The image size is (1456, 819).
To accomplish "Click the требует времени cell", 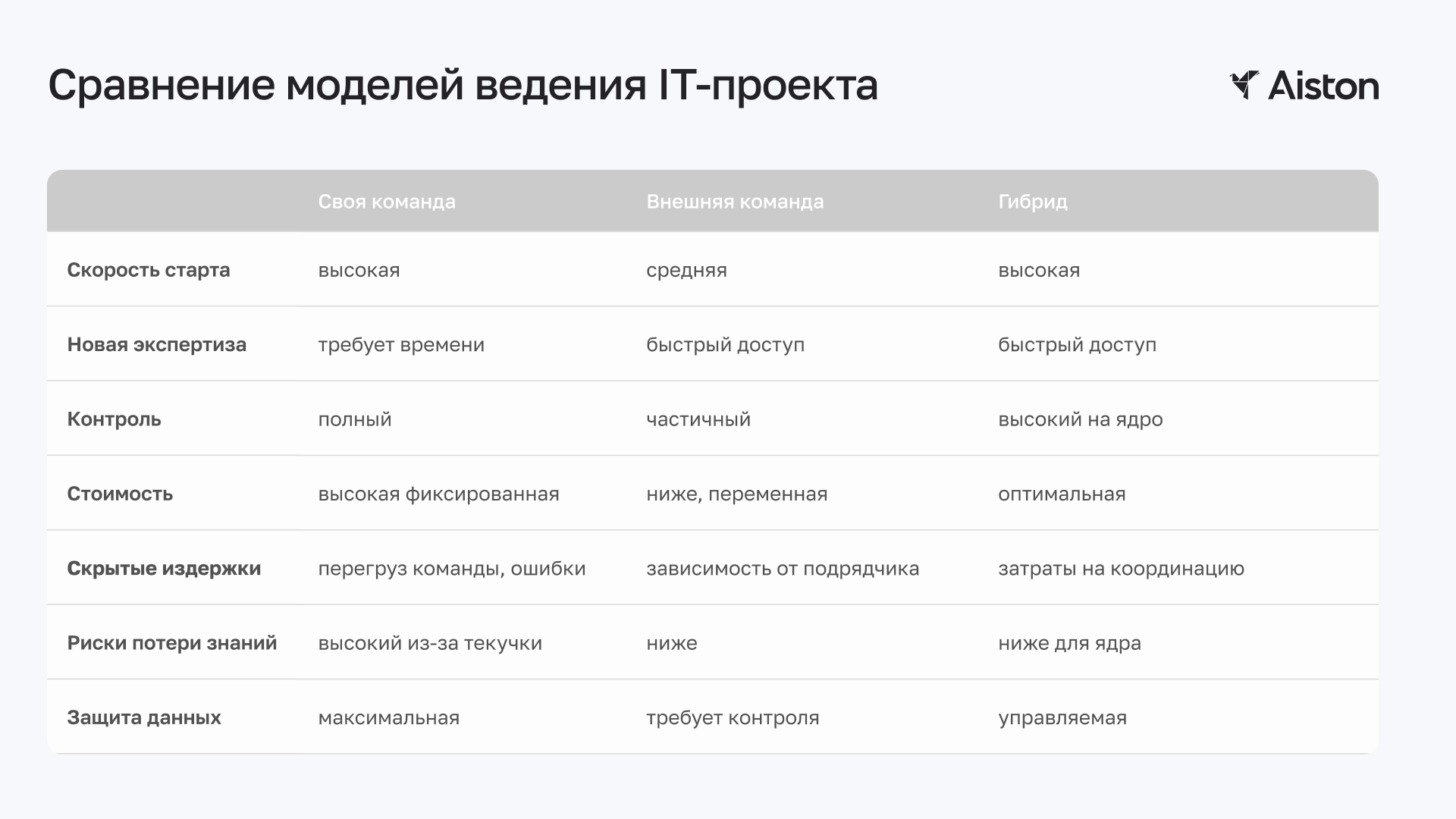I will tap(401, 345).
